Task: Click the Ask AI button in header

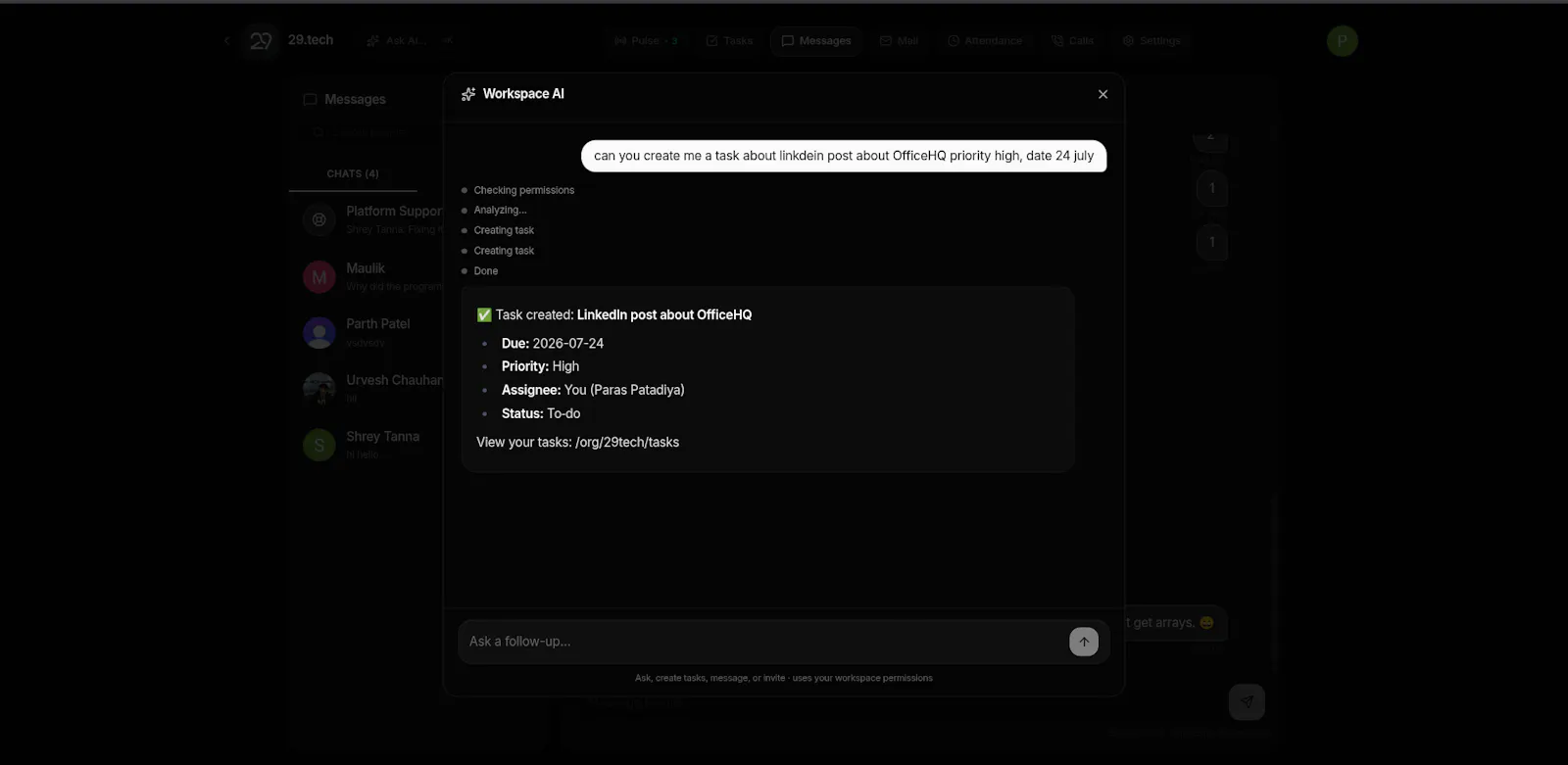Action: coord(410,41)
